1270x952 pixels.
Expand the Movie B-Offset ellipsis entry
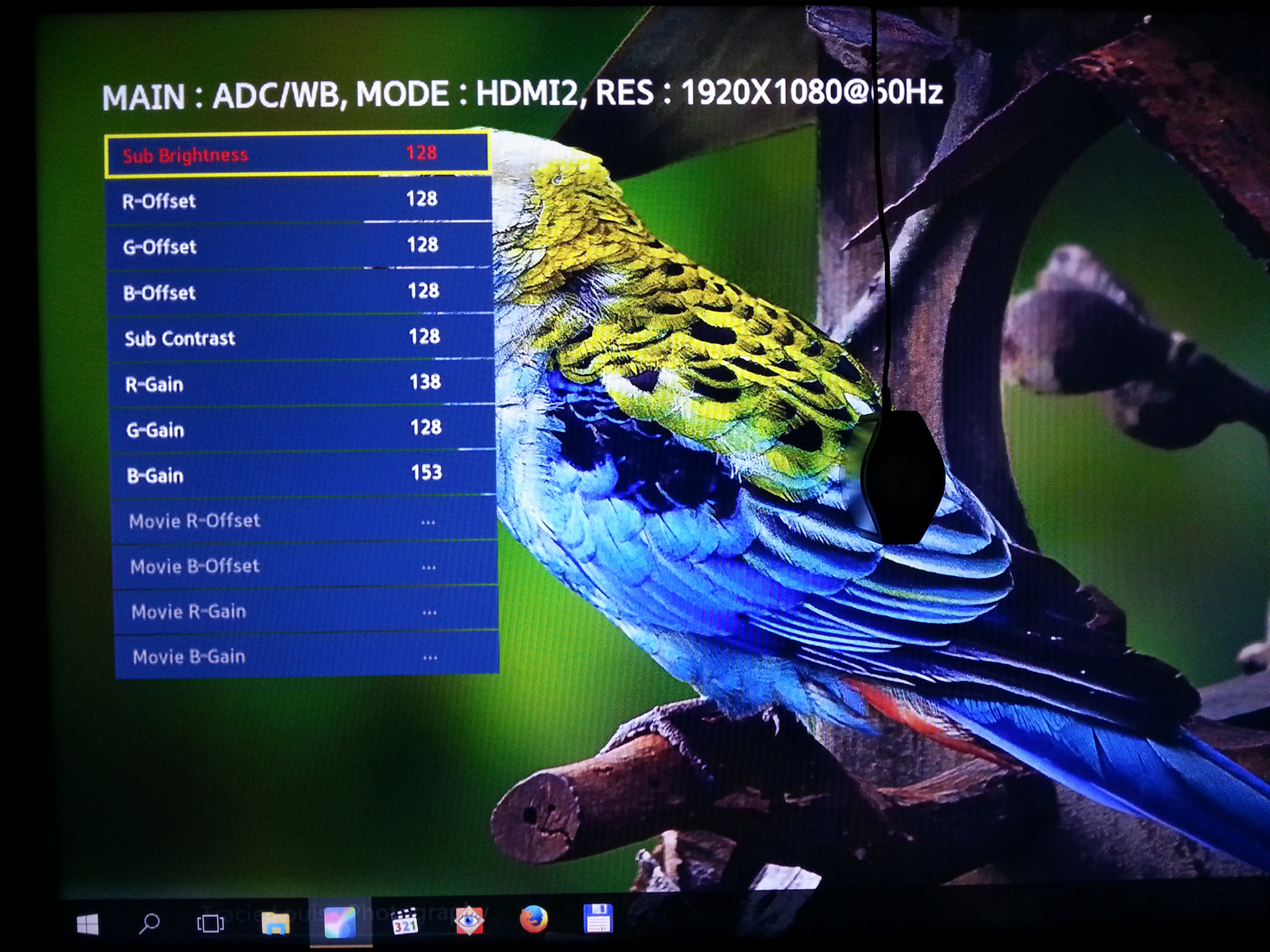(429, 567)
